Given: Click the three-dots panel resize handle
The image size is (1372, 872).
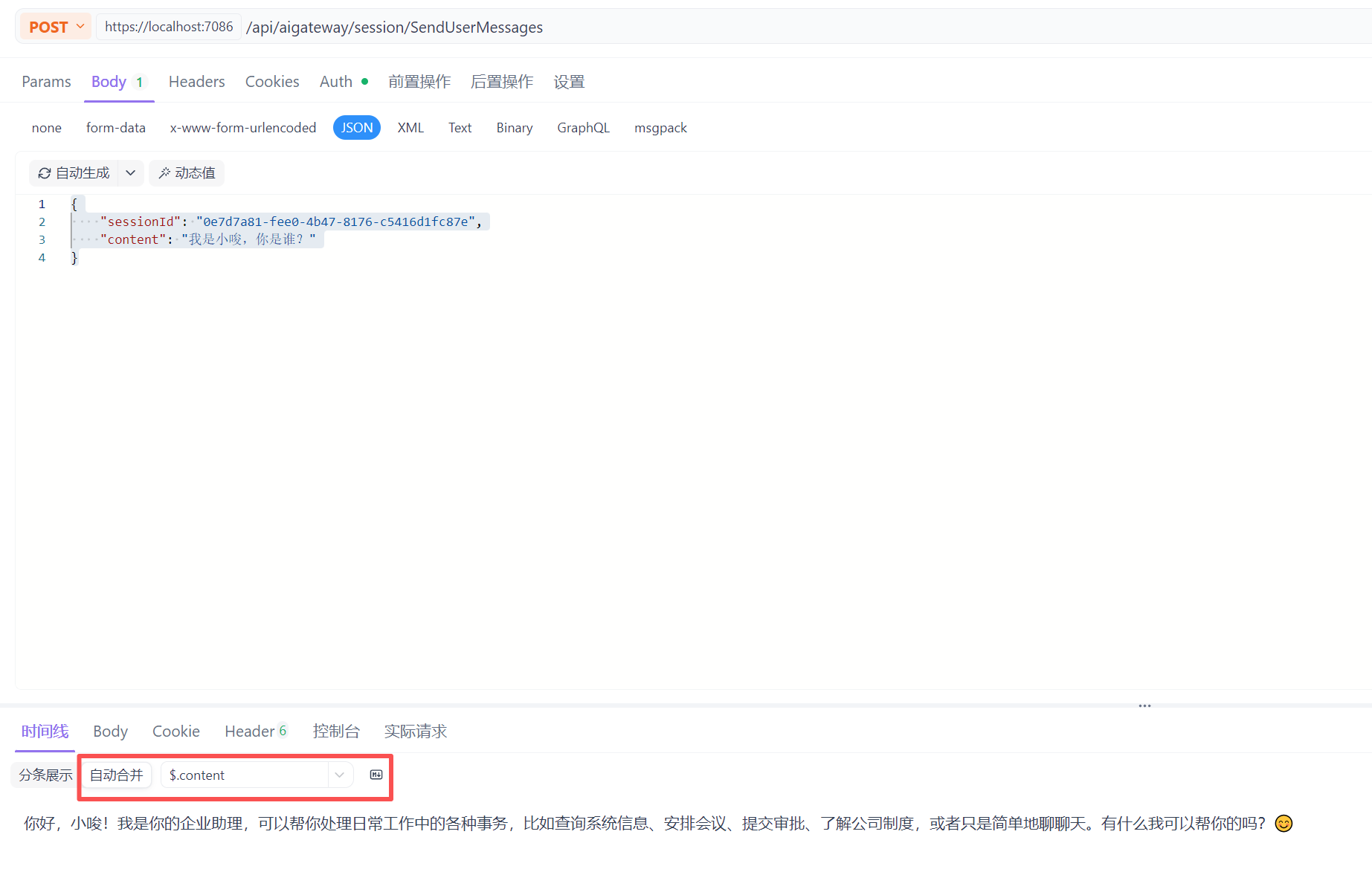Looking at the screenshot, I should click(x=1144, y=705).
